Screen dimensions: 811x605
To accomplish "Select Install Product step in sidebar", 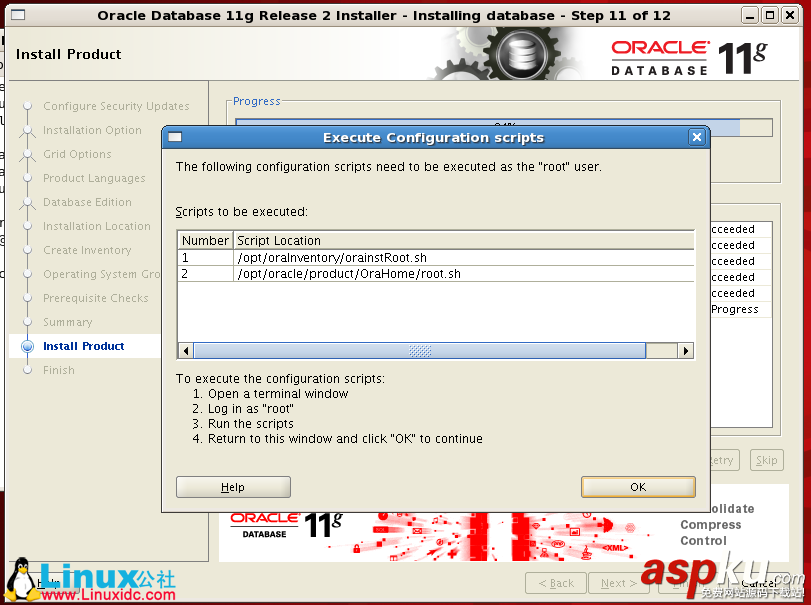I will pos(83,346).
